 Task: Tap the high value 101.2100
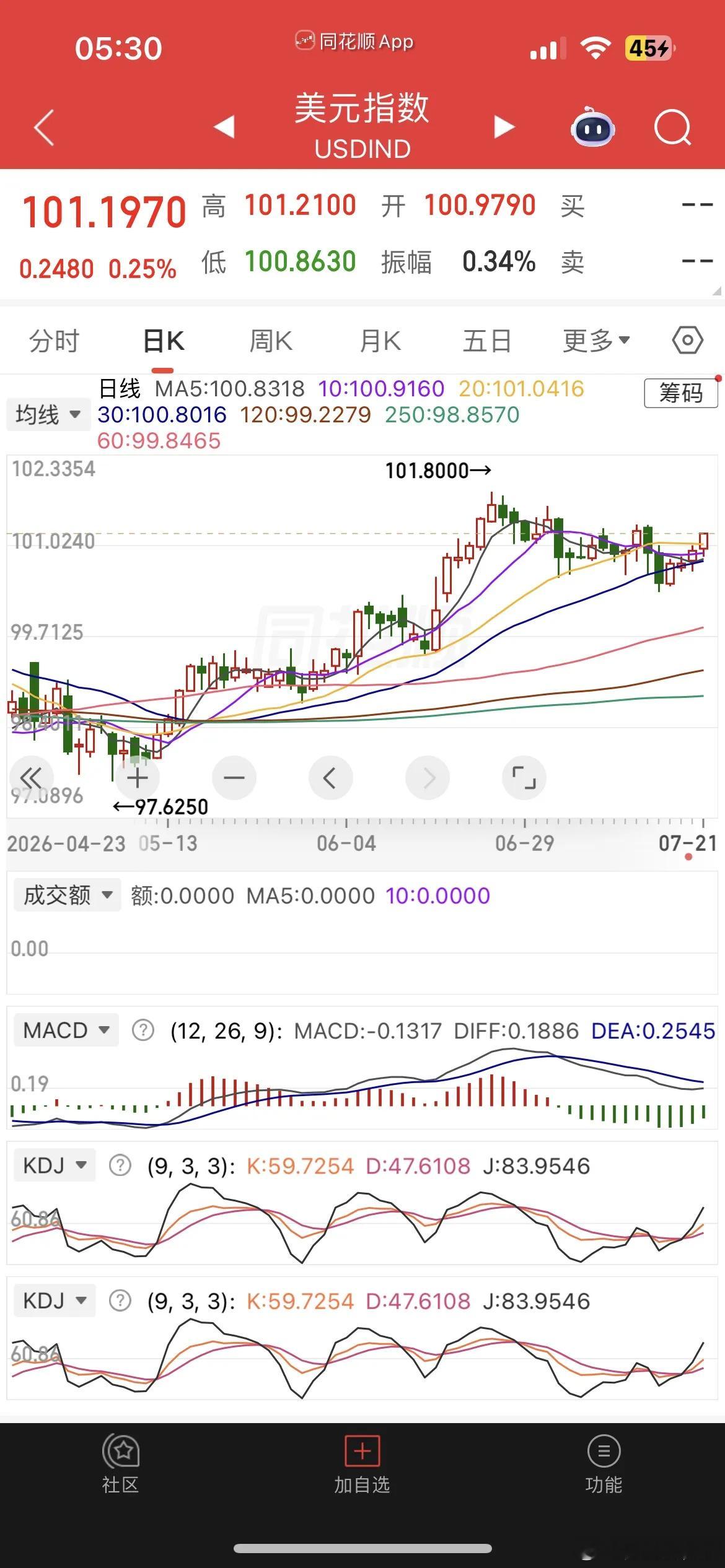[301, 206]
